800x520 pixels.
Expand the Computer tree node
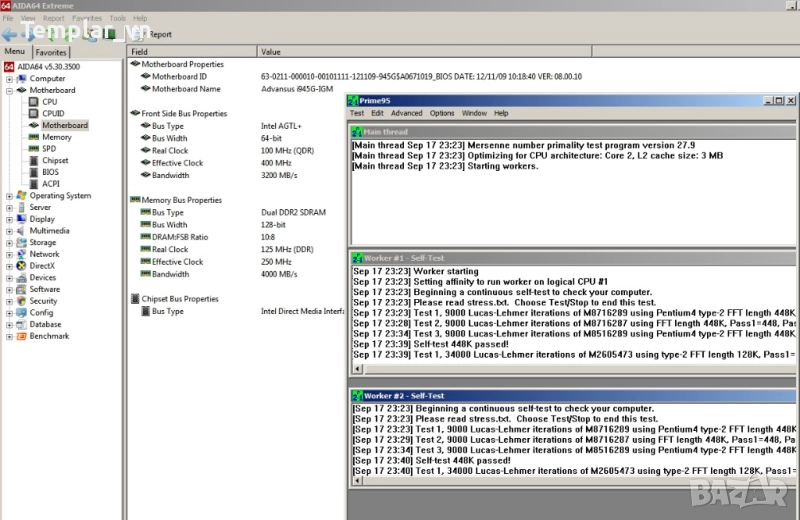click(10, 78)
